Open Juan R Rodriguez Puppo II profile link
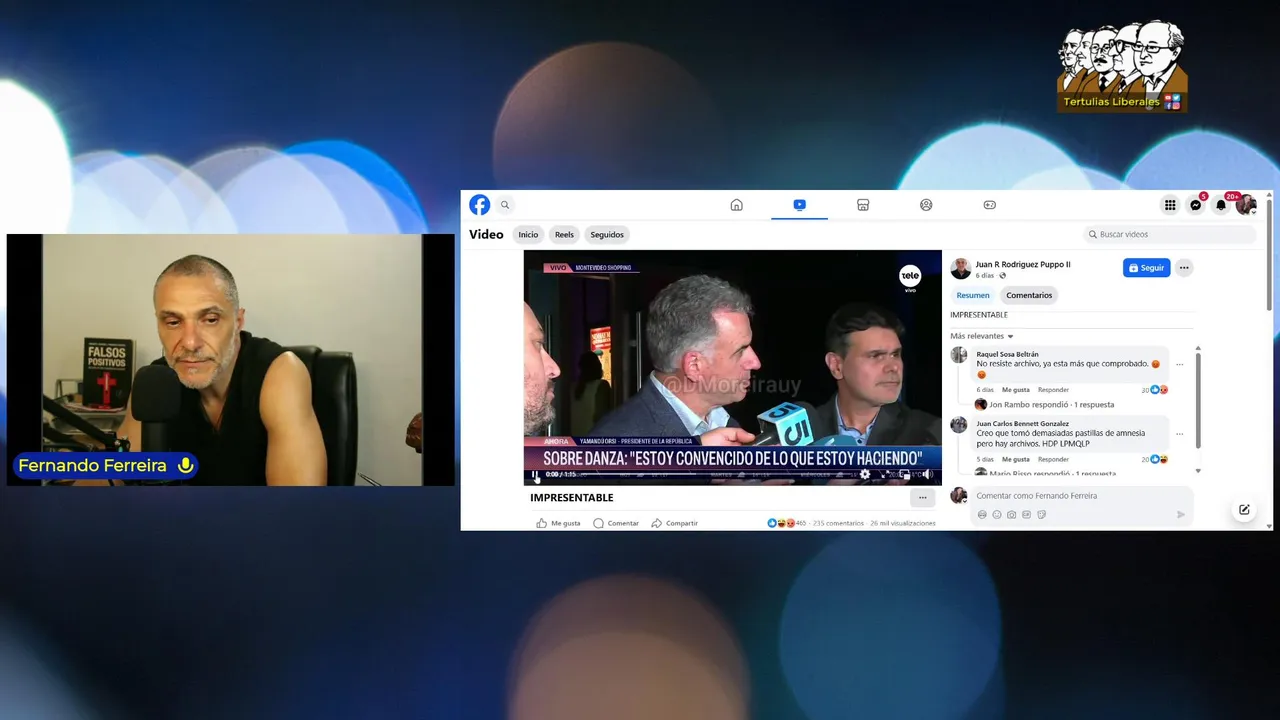Image resolution: width=1280 pixels, height=720 pixels. [x=1023, y=265]
